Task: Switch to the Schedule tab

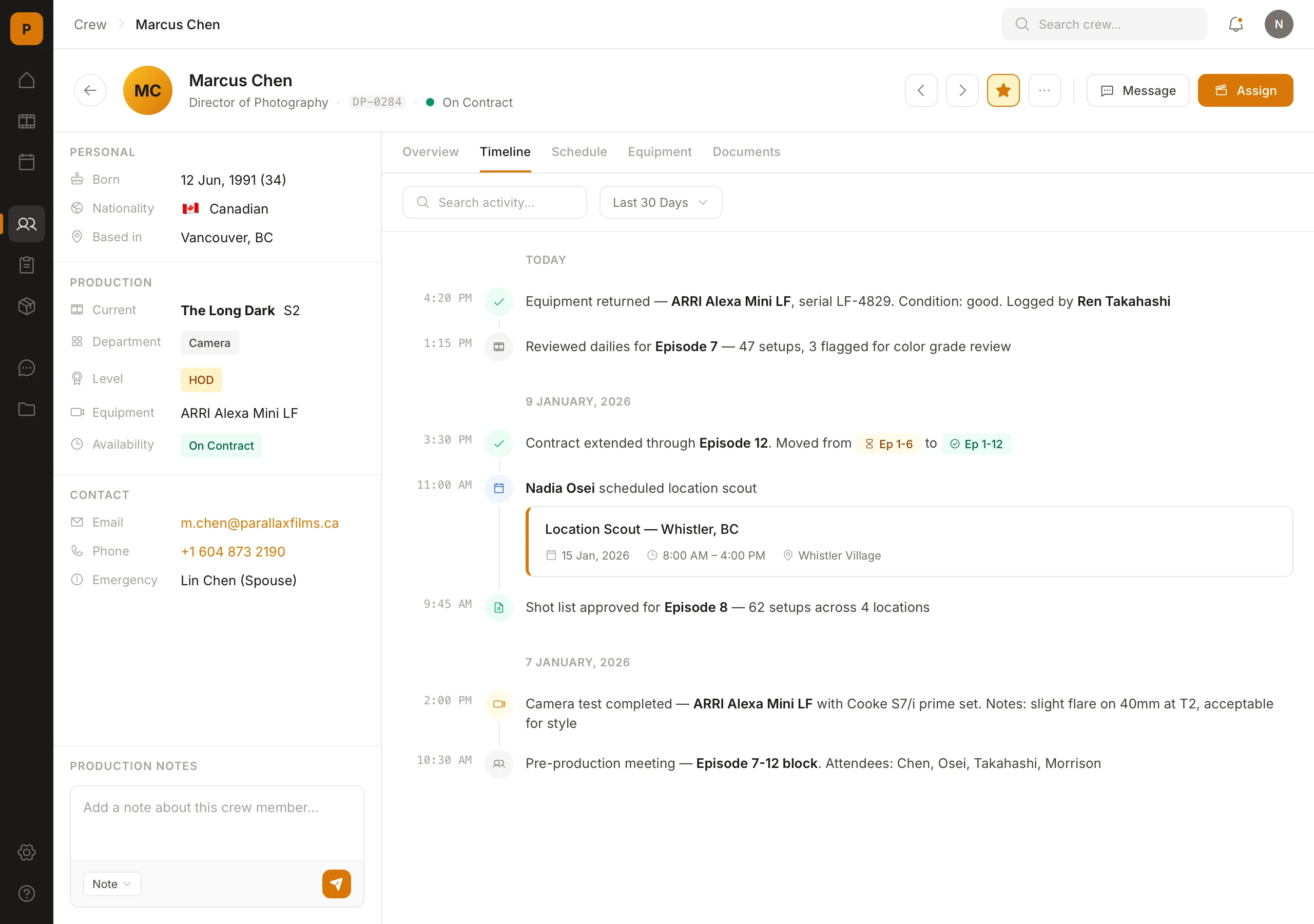Action: point(578,152)
